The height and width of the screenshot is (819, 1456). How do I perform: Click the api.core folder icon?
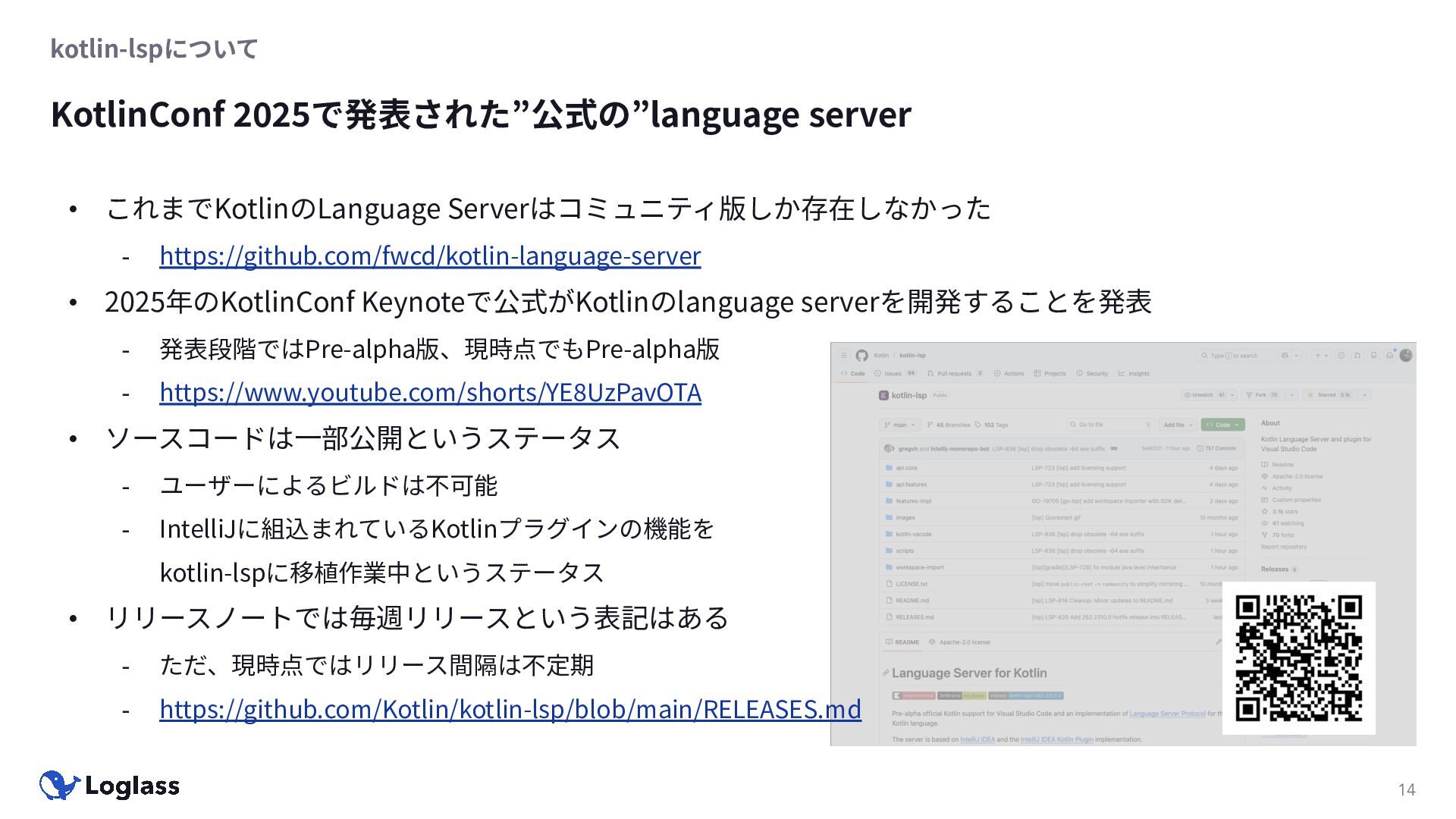point(889,468)
